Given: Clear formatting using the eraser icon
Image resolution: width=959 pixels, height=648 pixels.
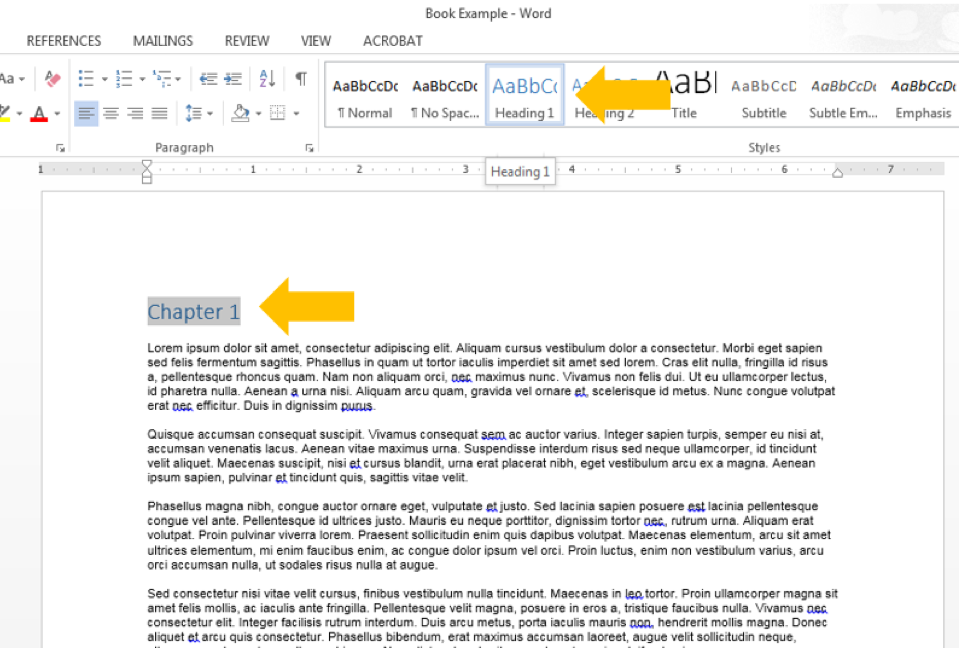Looking at the screenshot, I should tap(51, 78).
